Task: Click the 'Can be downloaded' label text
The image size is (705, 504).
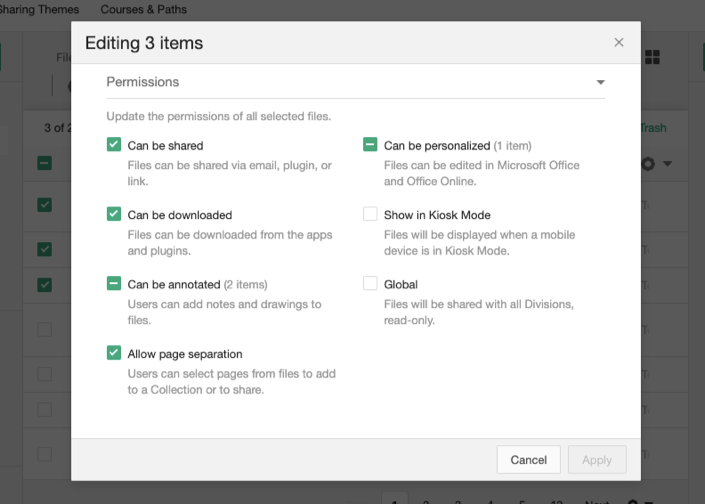Action: coord(180,215)
